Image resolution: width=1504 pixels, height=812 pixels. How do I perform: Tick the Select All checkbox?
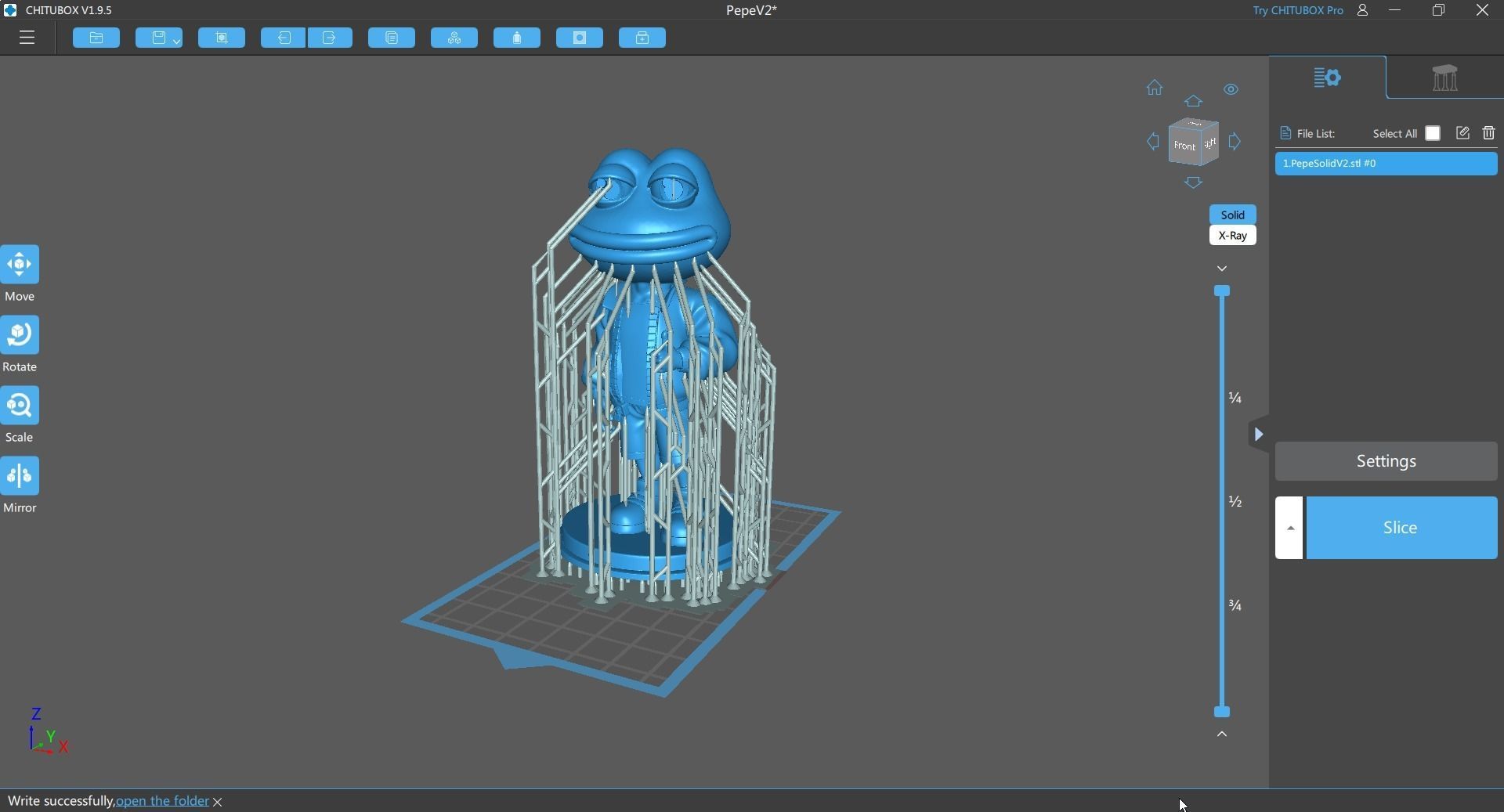click(x=1433, y=134)
